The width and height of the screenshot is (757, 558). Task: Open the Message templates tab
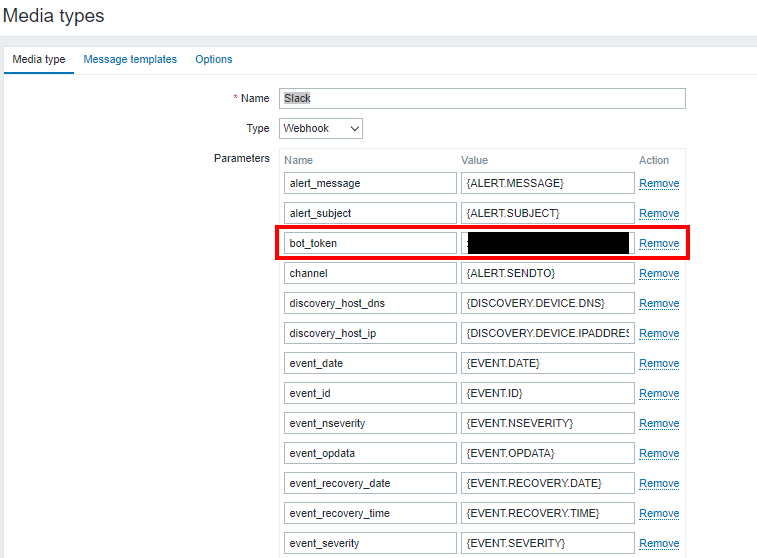point(130,59)
